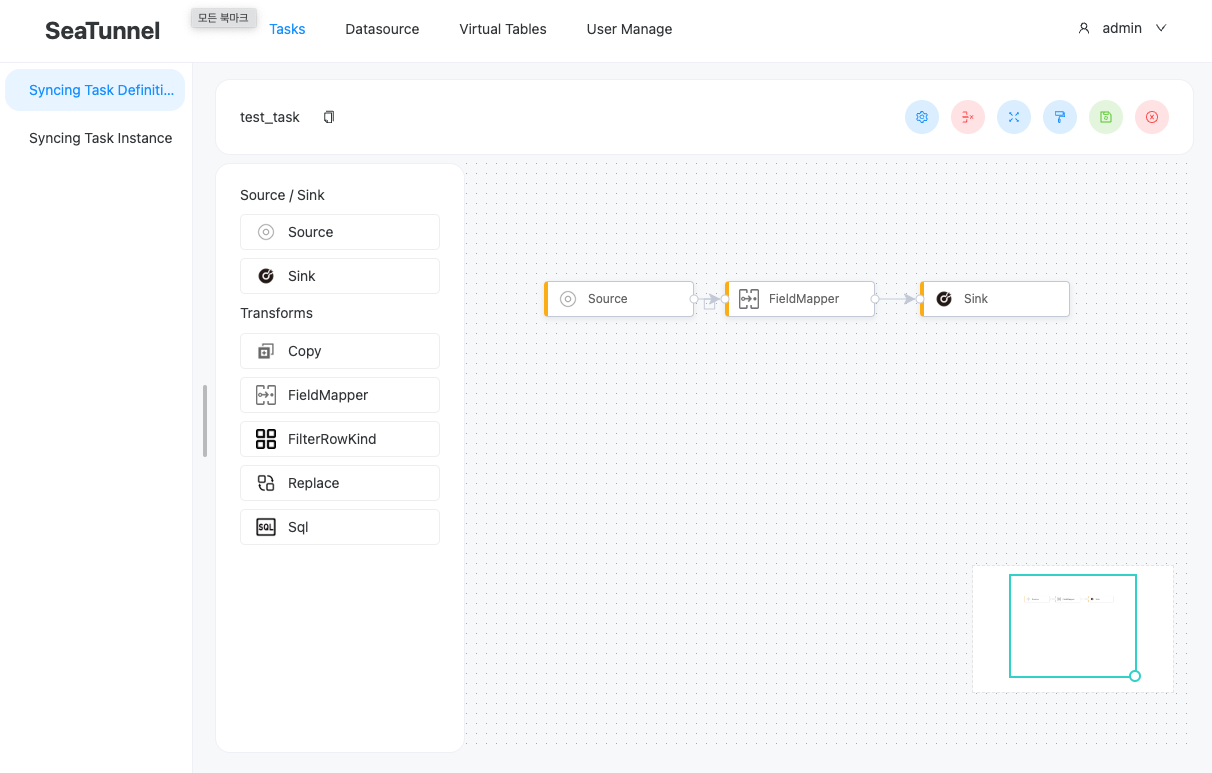This screenshot has height=773, width=1212.
Task: Pick the Replace transform from palette
Action: click(340, 483)
